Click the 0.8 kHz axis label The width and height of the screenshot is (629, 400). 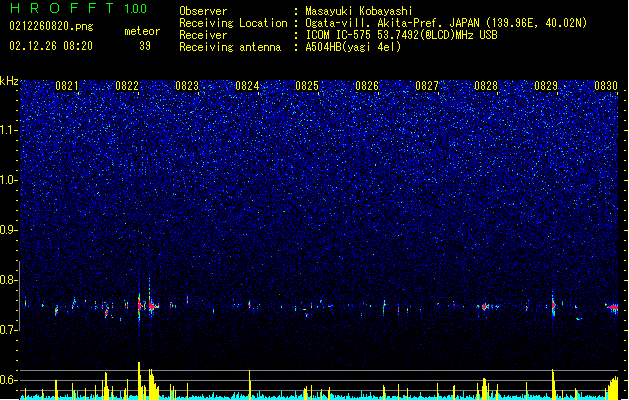[8, 280]
